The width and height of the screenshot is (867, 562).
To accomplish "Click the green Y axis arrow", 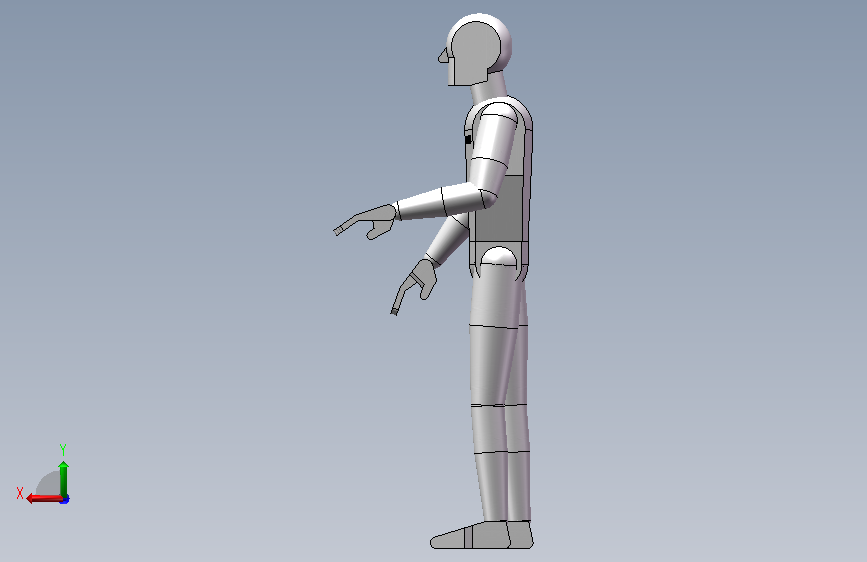I will (x=64, y=480).
